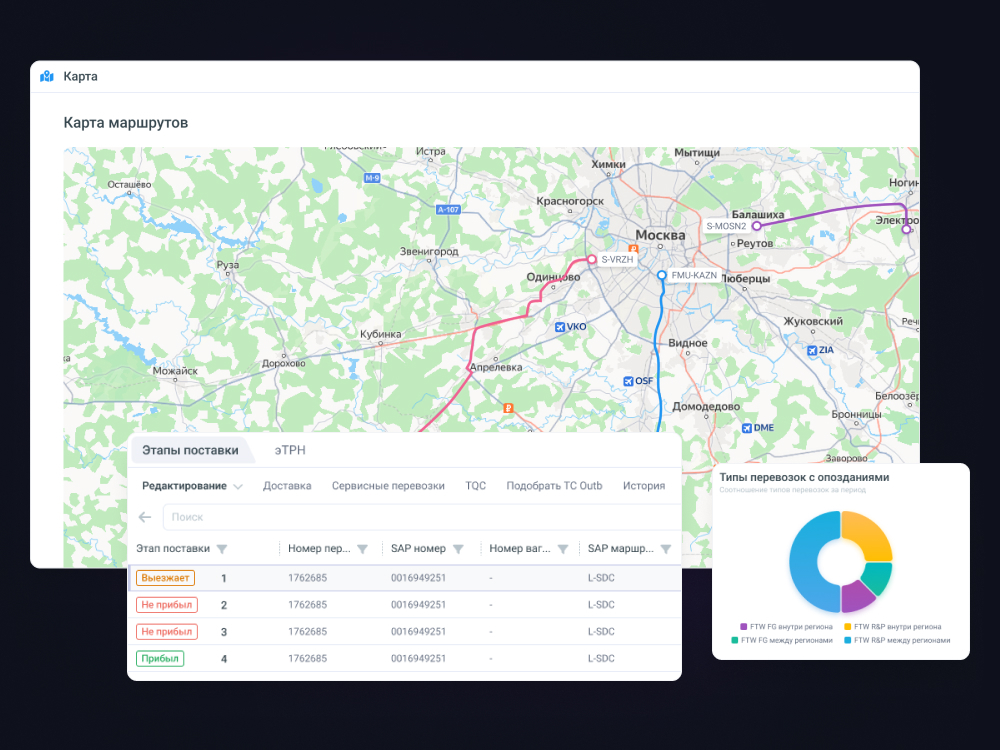
Task: Open the SAP номер column filter
Action: (459, 548)
